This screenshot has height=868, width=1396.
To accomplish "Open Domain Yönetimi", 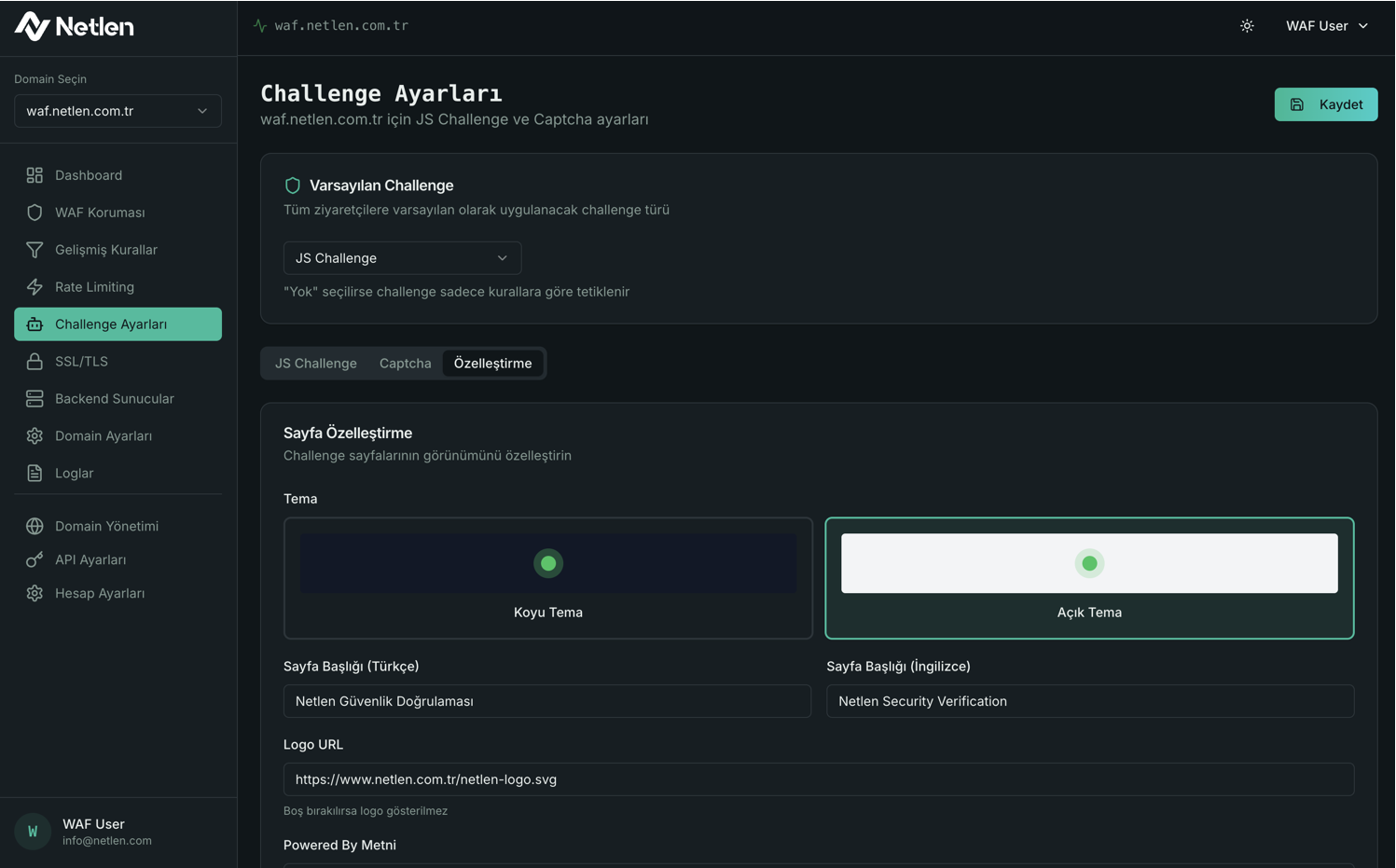I will pyautogui.click(x=117, y=527).
